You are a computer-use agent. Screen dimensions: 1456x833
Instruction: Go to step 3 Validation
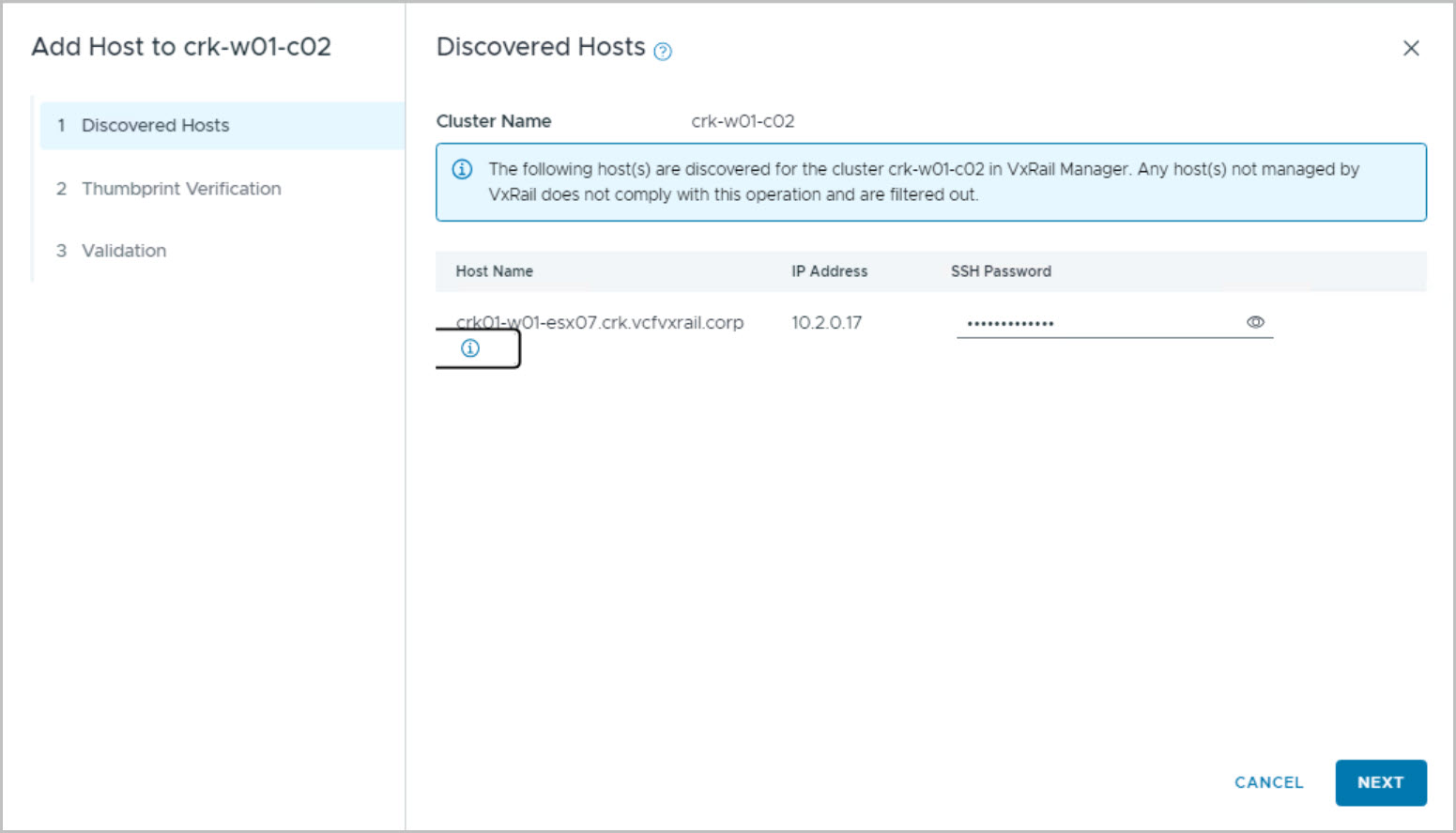point(123,251)
